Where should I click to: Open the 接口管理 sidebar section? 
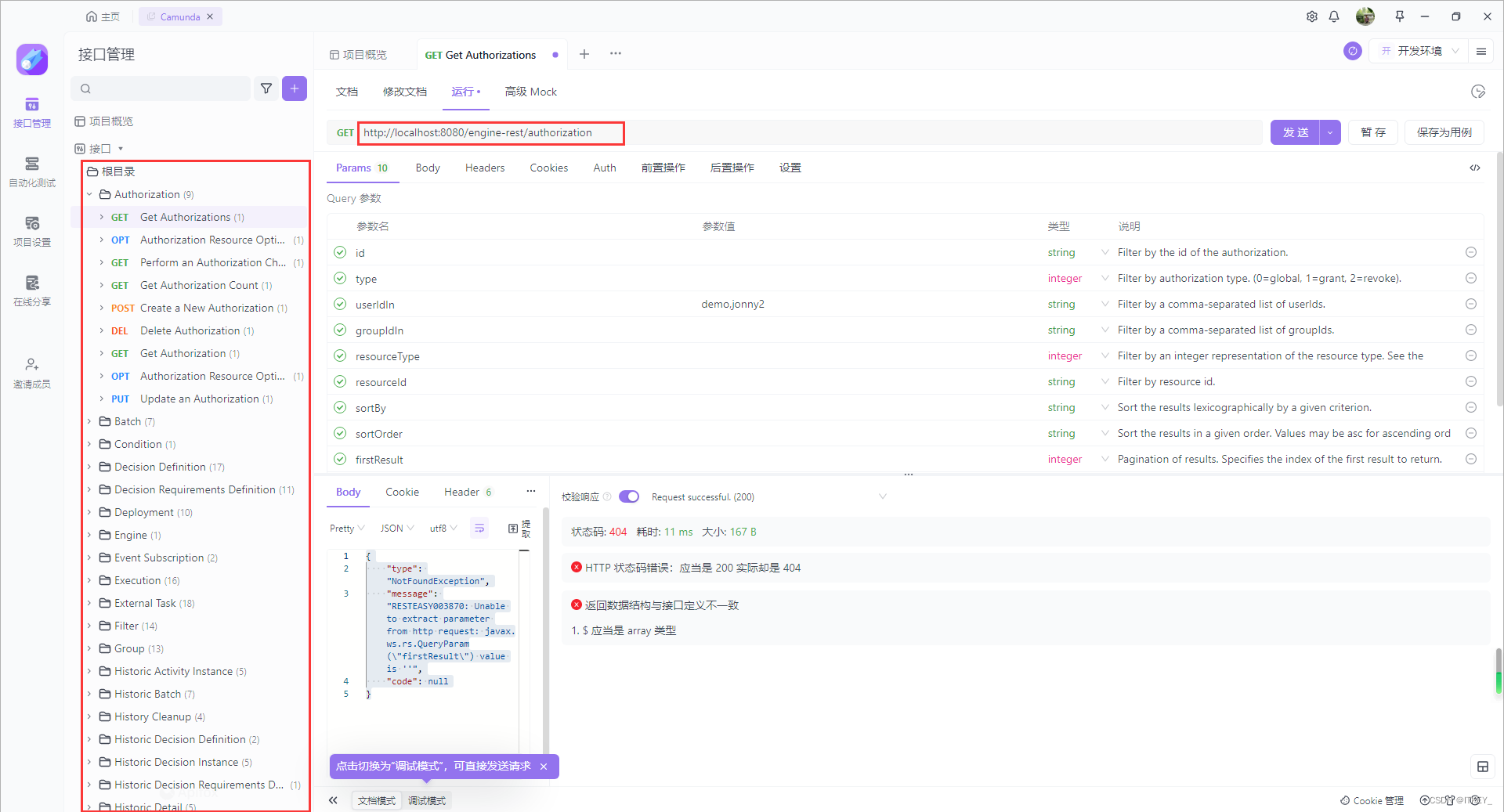[x=32, y=114]
